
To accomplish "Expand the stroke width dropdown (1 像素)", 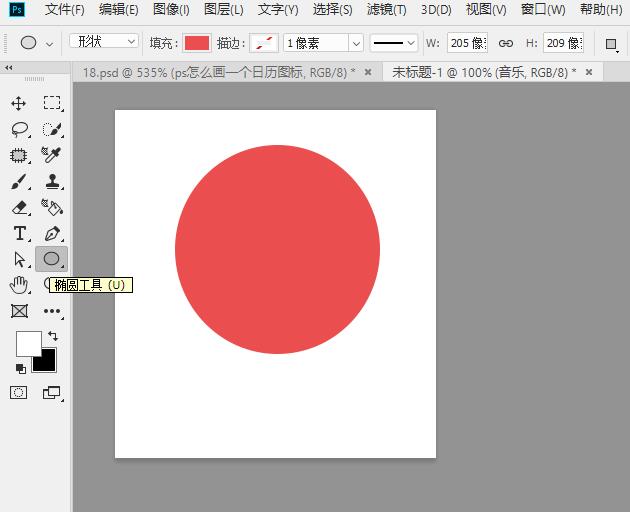I will 355,43.
